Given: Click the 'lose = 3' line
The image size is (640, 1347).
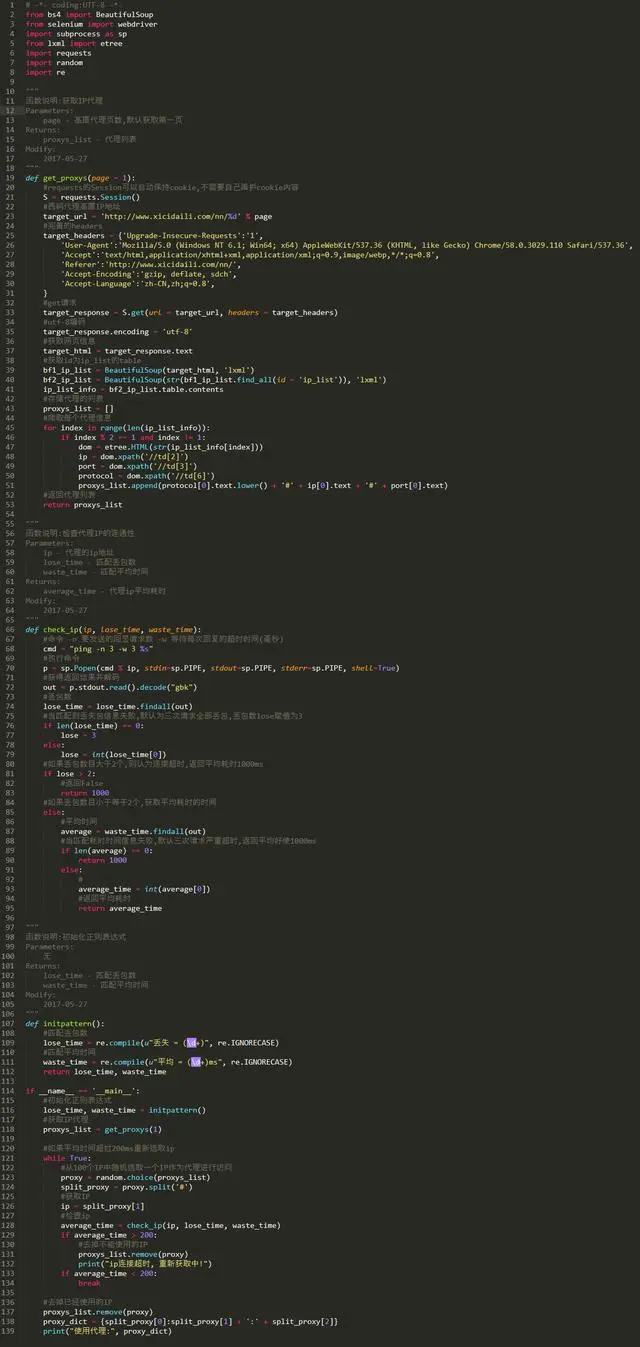Looking at the screenshot, I should (81, 735).
